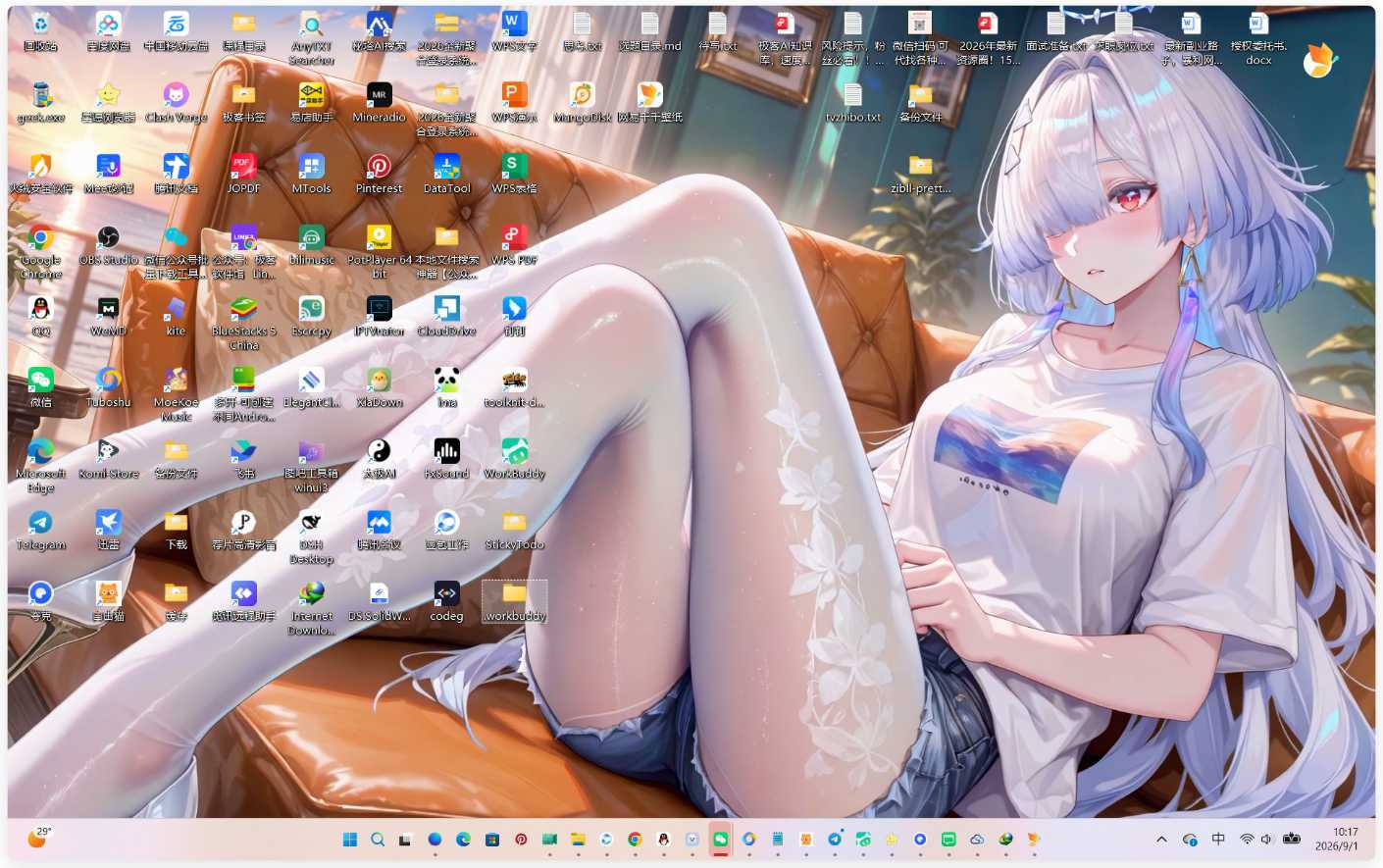Select the tvzhibo.txt file
Image resolution: width=1383 pixels, height=868 pixels.
click(x=852, y=103)
